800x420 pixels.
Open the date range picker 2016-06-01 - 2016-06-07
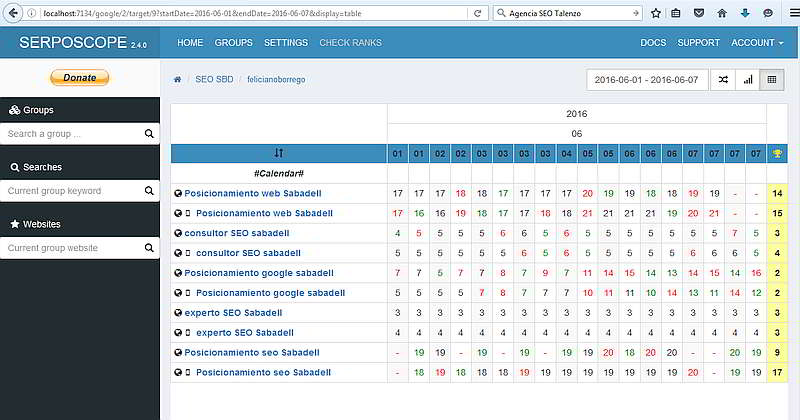(x=646, y=80)
